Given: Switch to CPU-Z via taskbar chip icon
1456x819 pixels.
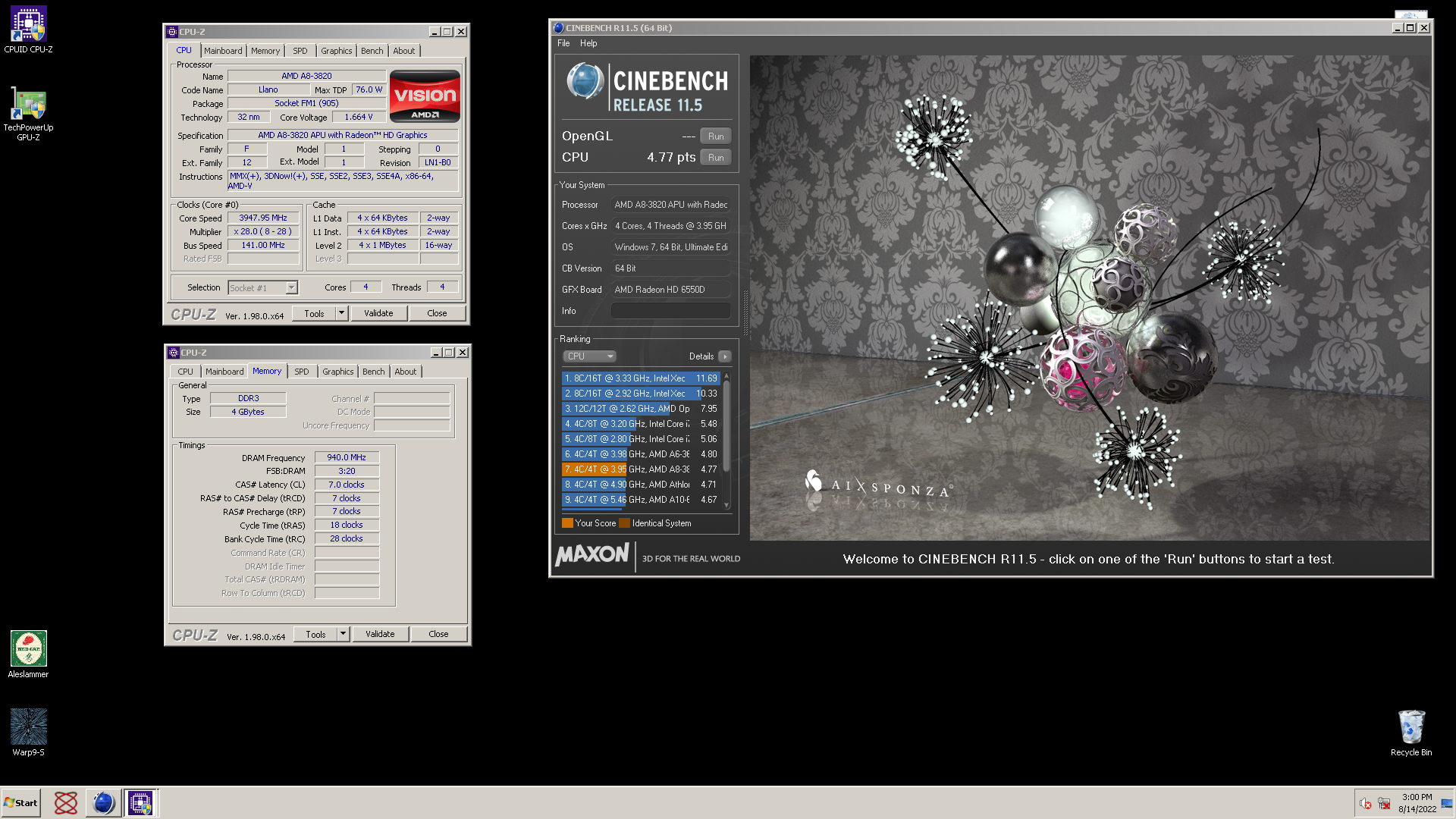Looking at the screenshot, I should tap(140, 802).
